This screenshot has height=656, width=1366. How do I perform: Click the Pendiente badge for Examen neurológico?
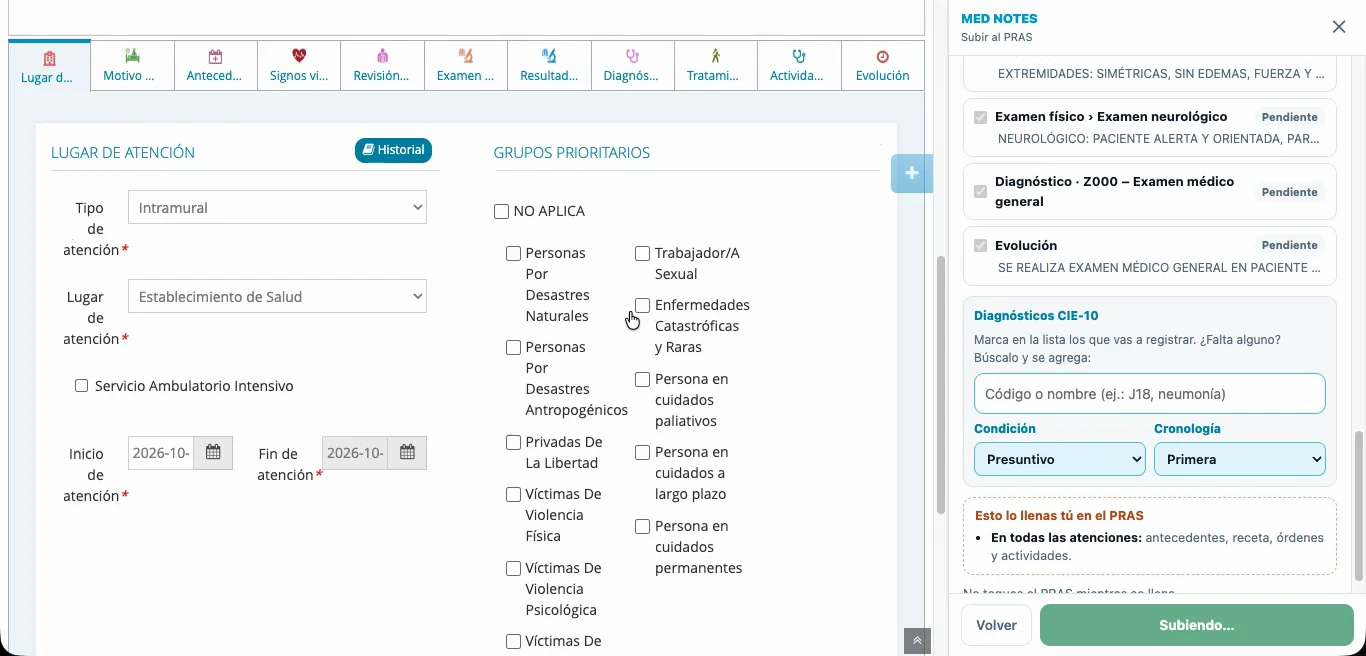(x=1289, y=117)
